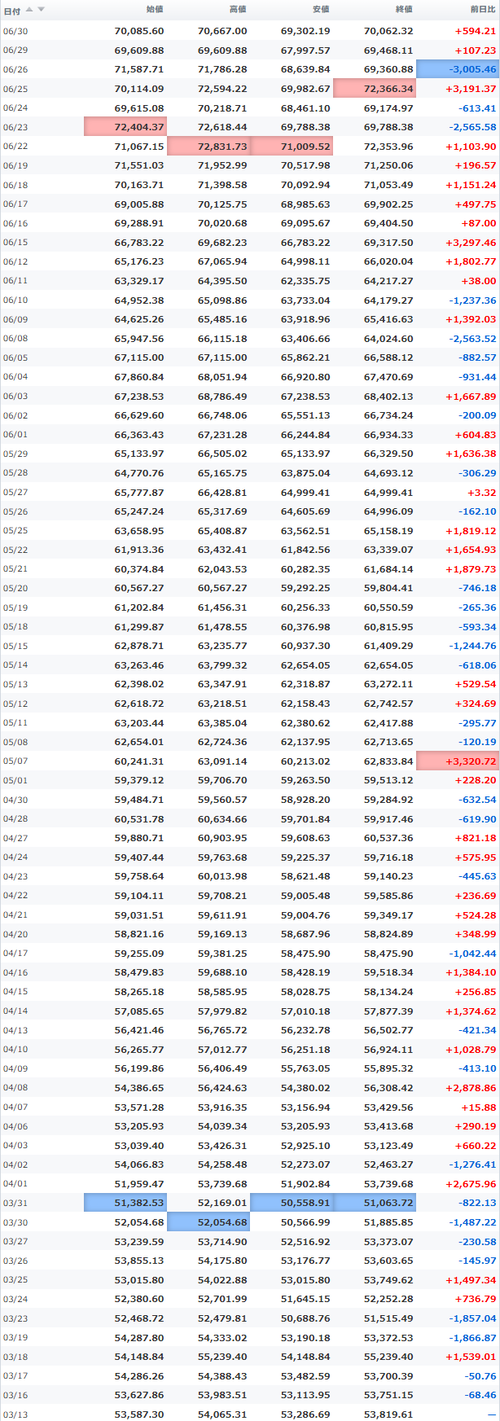
Task: Select opening price 67,860.84
Action: click(x=139, y=377)
